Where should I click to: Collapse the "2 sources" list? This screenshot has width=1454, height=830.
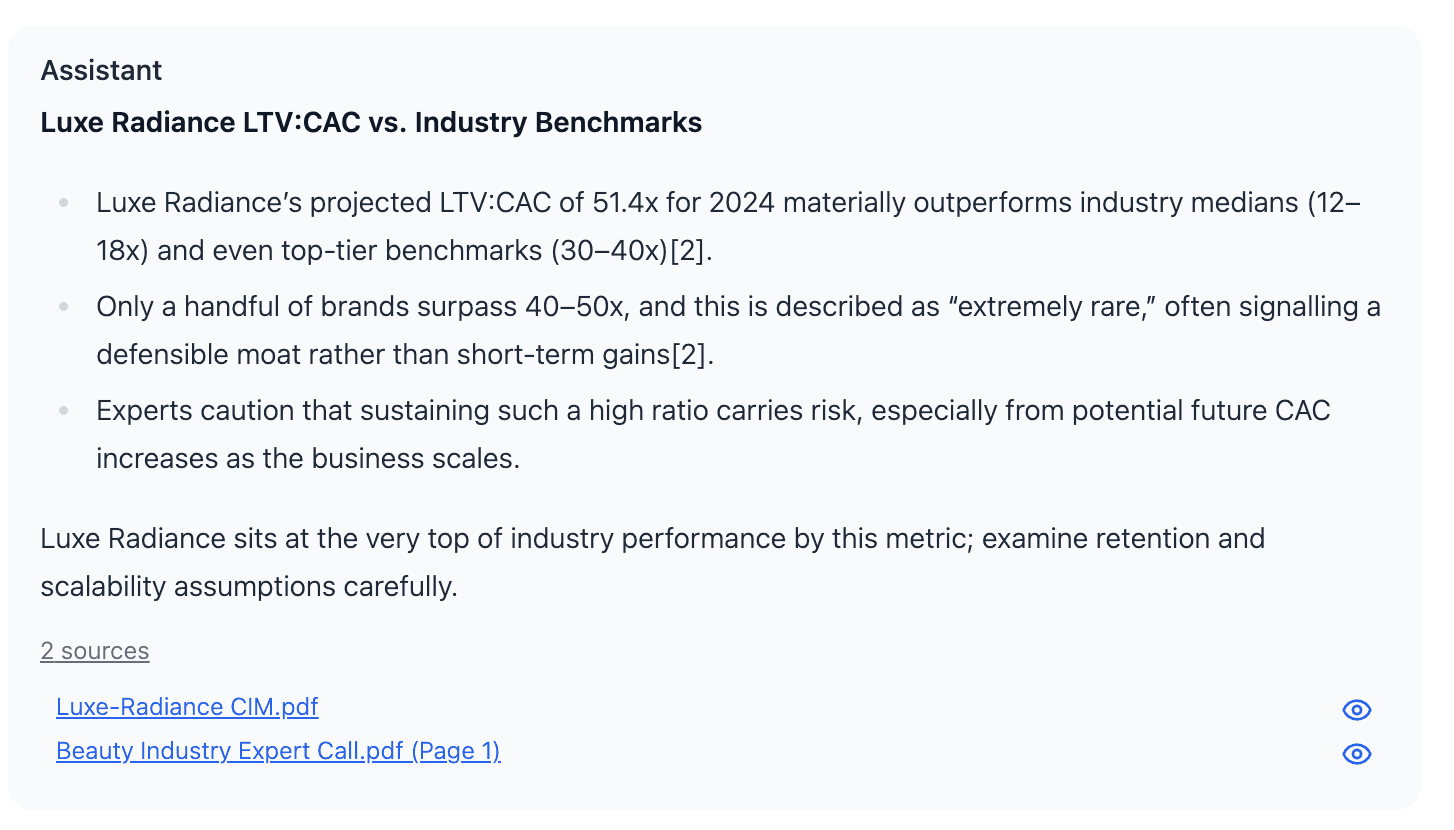point(95,651)
